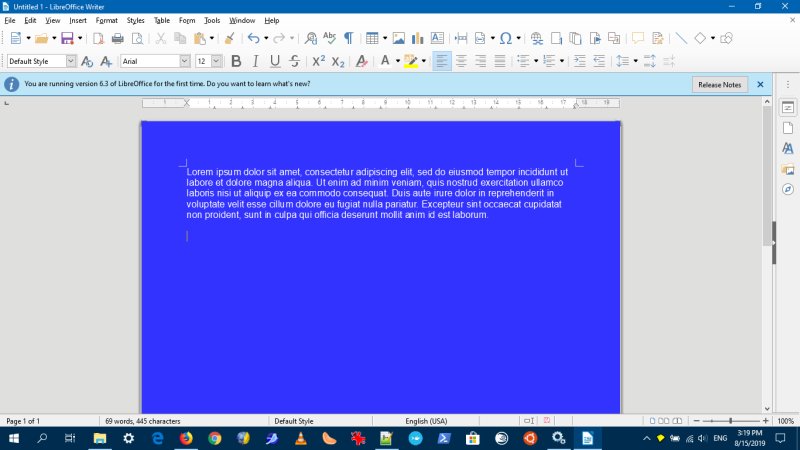800x450 pixels.
Task: Insert an image from toolbar
Action: [x=398, y=38]
